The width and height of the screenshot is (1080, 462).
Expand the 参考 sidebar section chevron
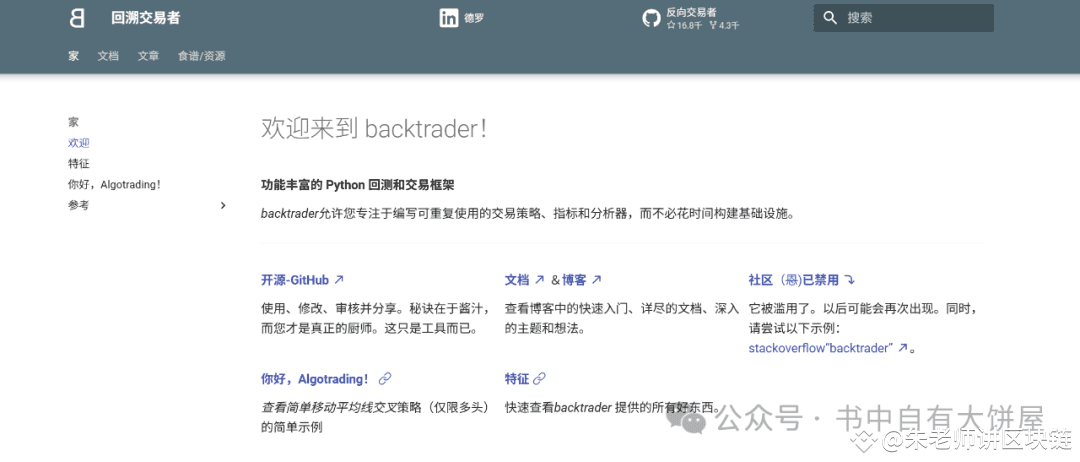pyautogui.click(x=223, y=206)
